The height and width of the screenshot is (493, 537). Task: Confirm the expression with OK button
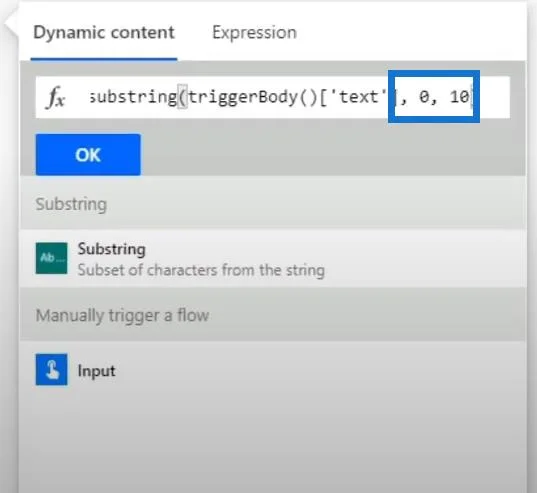point(88,154)
